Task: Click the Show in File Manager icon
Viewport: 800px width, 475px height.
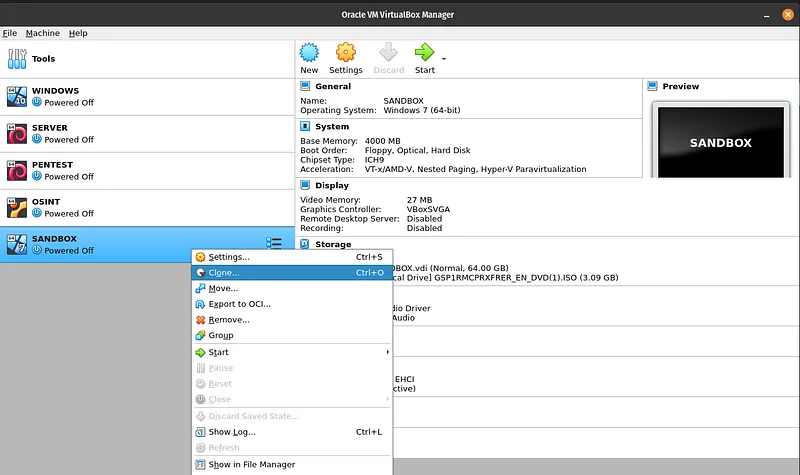Action: pyautogui.click(x=201, y=464)
